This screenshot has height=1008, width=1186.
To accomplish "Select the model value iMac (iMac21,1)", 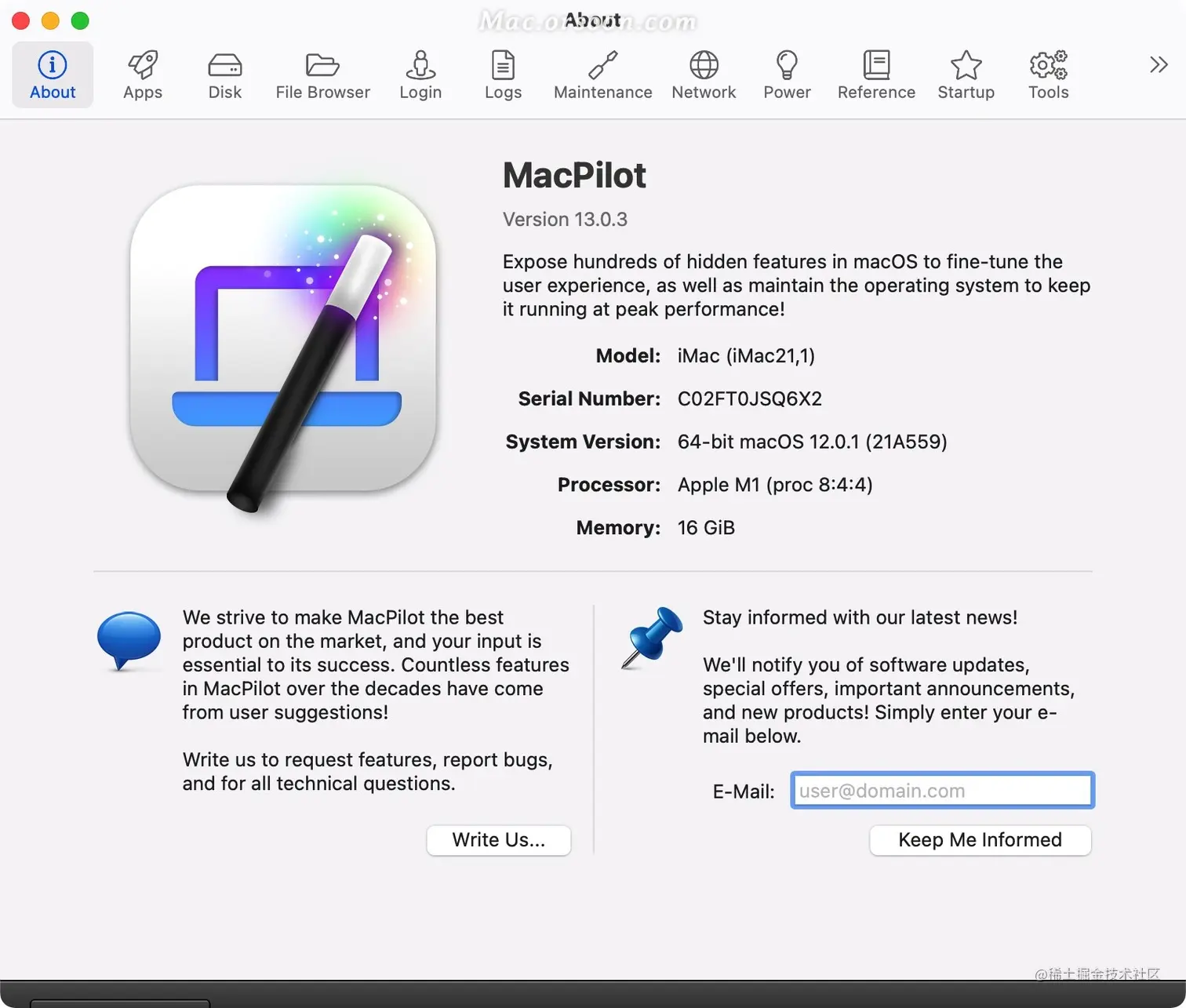I will (x=746, y=356).
